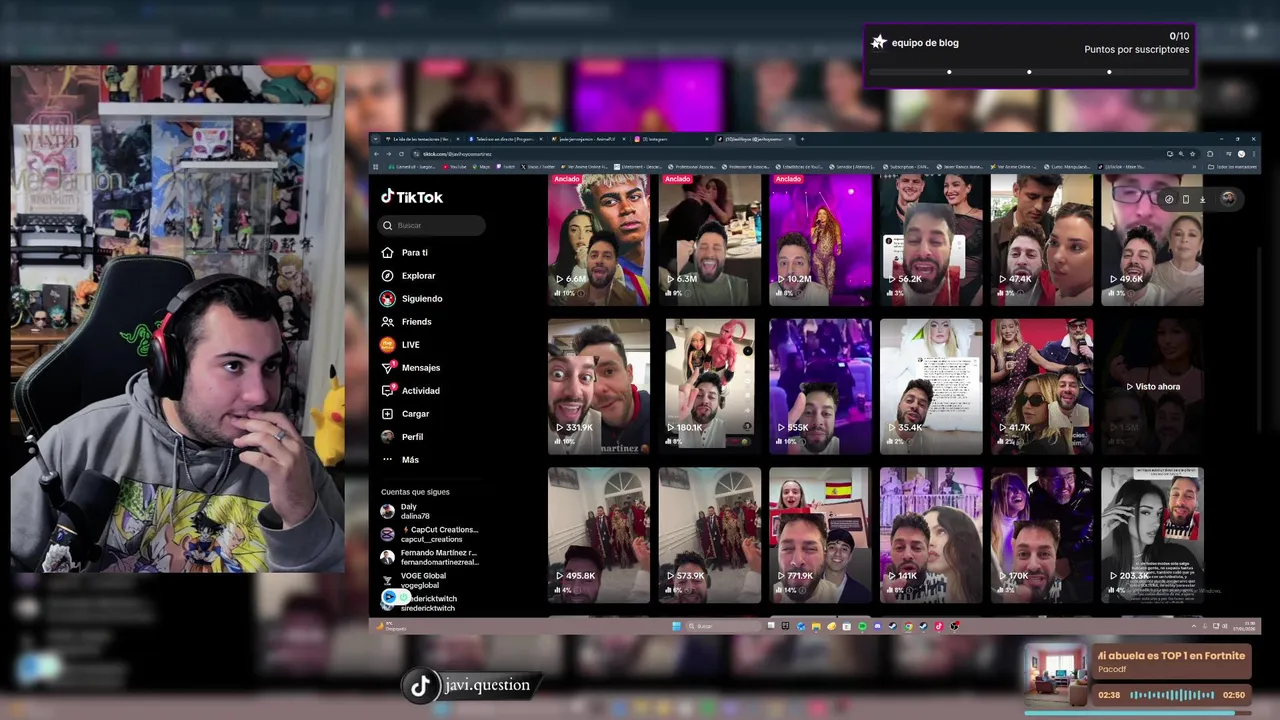
Task: Open Discord from the taskbar
Action: point(878,626)
